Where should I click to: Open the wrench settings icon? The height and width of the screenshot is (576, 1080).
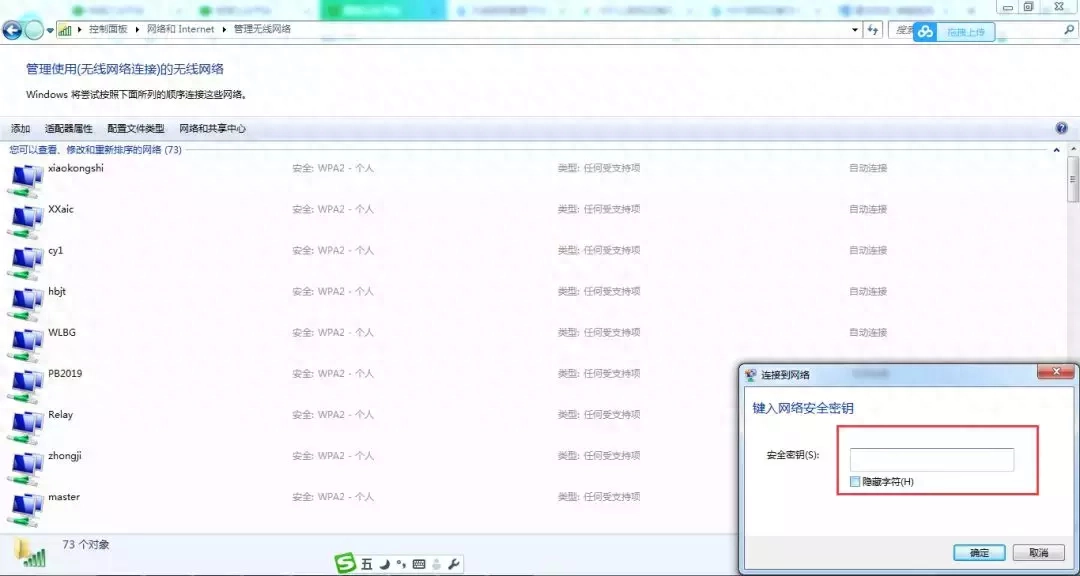[453, 564]
